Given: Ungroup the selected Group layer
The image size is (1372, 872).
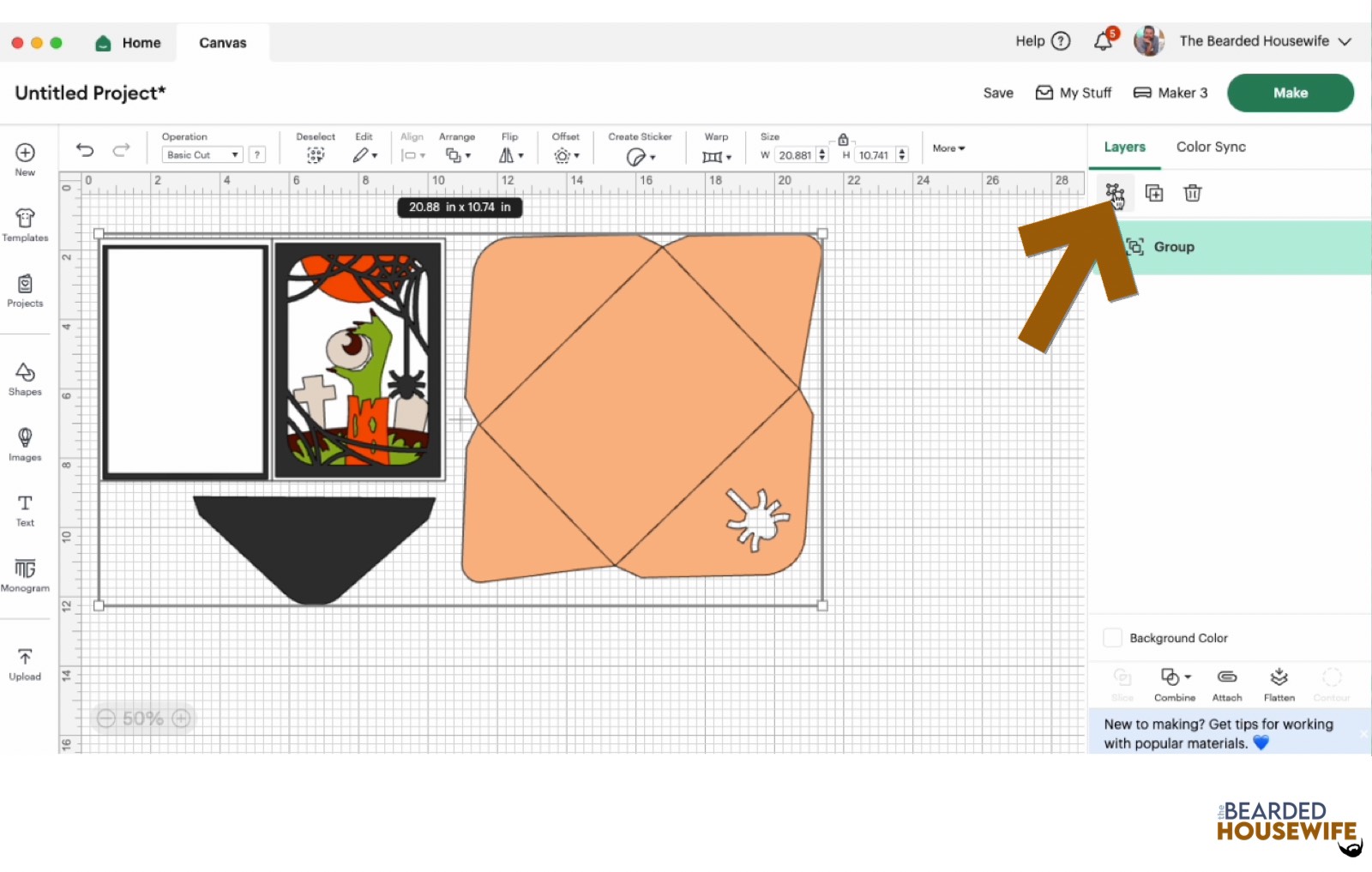Looking at the screenshot, I should coord(1116,193).
